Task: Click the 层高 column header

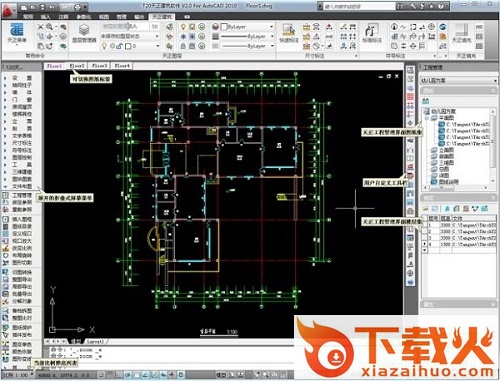Action: tap(445, 218)
